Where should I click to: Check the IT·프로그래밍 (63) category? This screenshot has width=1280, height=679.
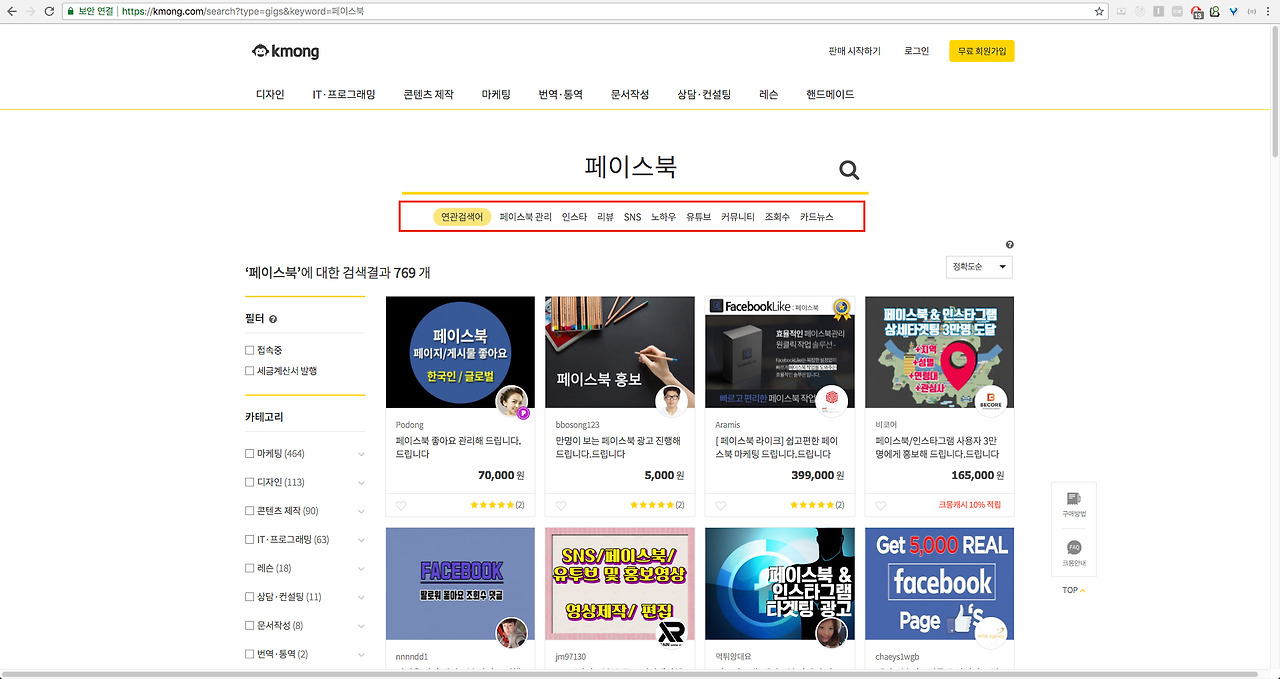point(249,540)
